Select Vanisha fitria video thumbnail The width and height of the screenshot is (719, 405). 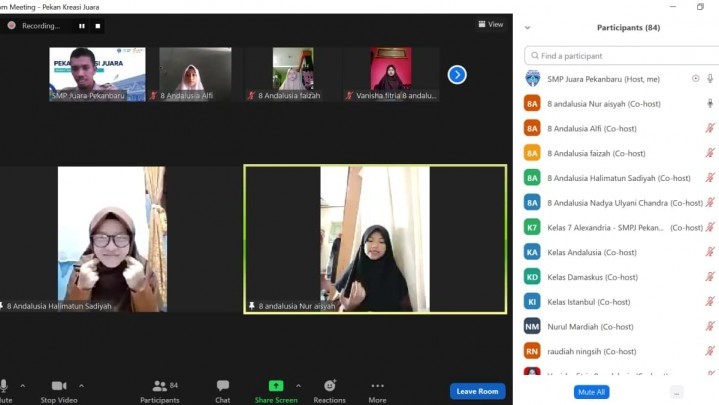[x=391, y=74]
